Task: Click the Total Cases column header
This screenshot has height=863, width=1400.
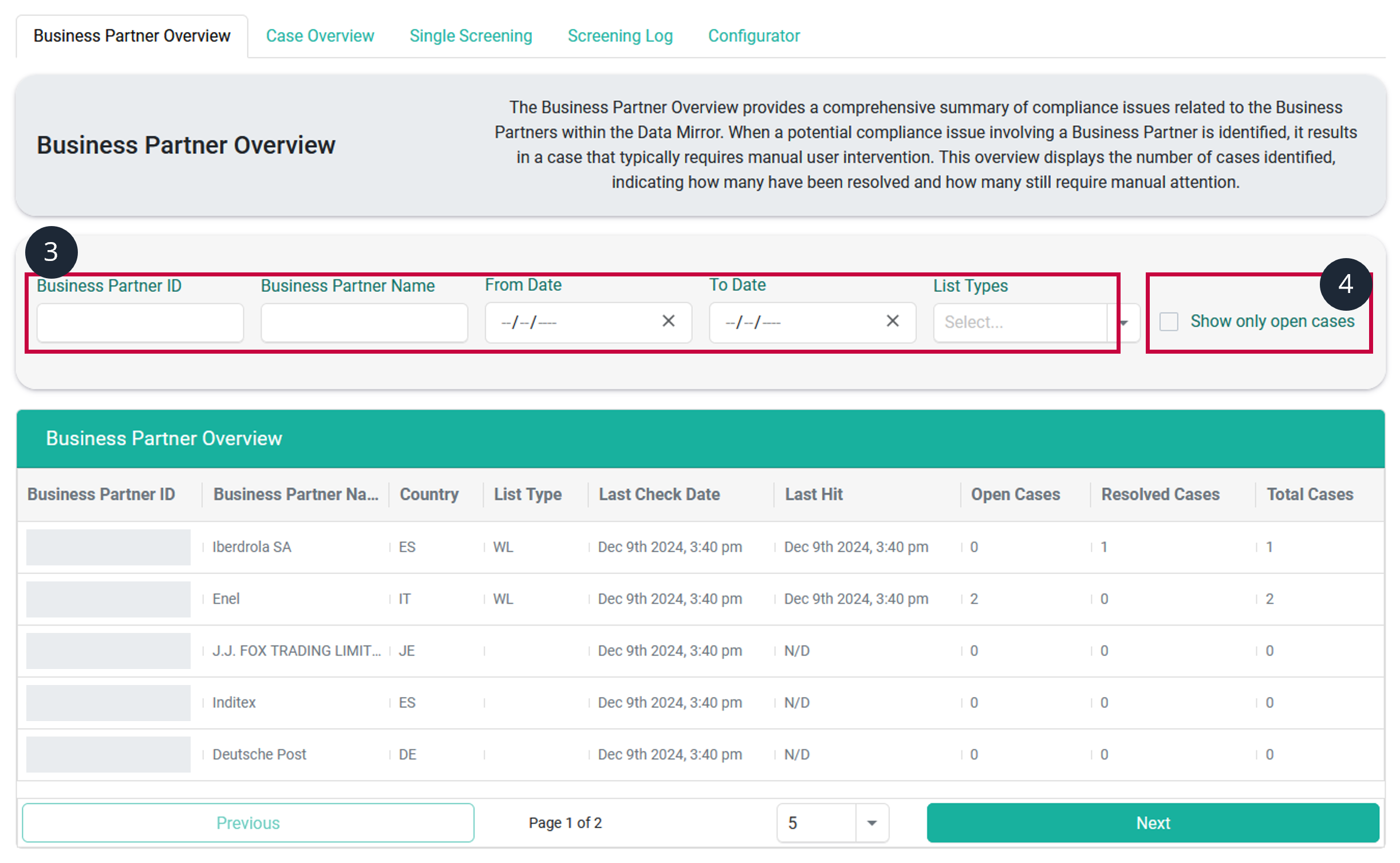Action: click(x=1310, y=494)
